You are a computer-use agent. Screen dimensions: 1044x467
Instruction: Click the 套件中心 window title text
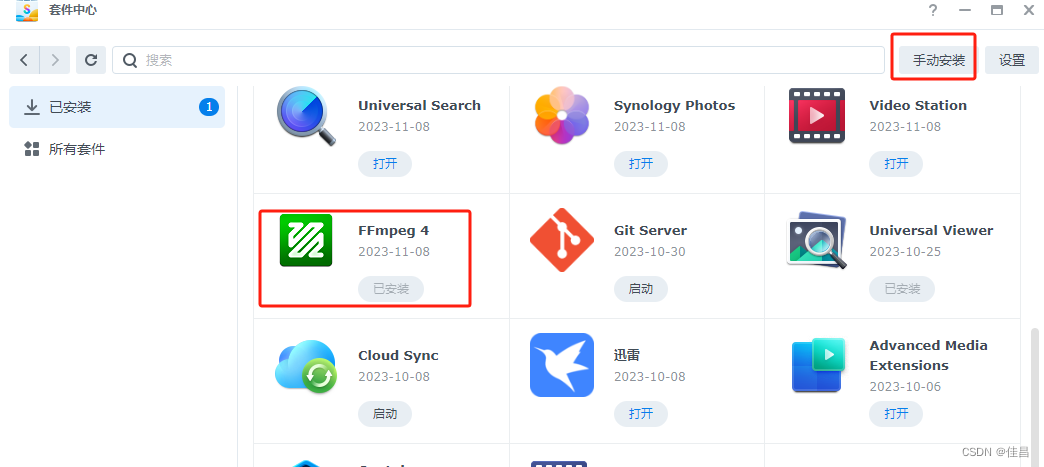coord(73,10)
